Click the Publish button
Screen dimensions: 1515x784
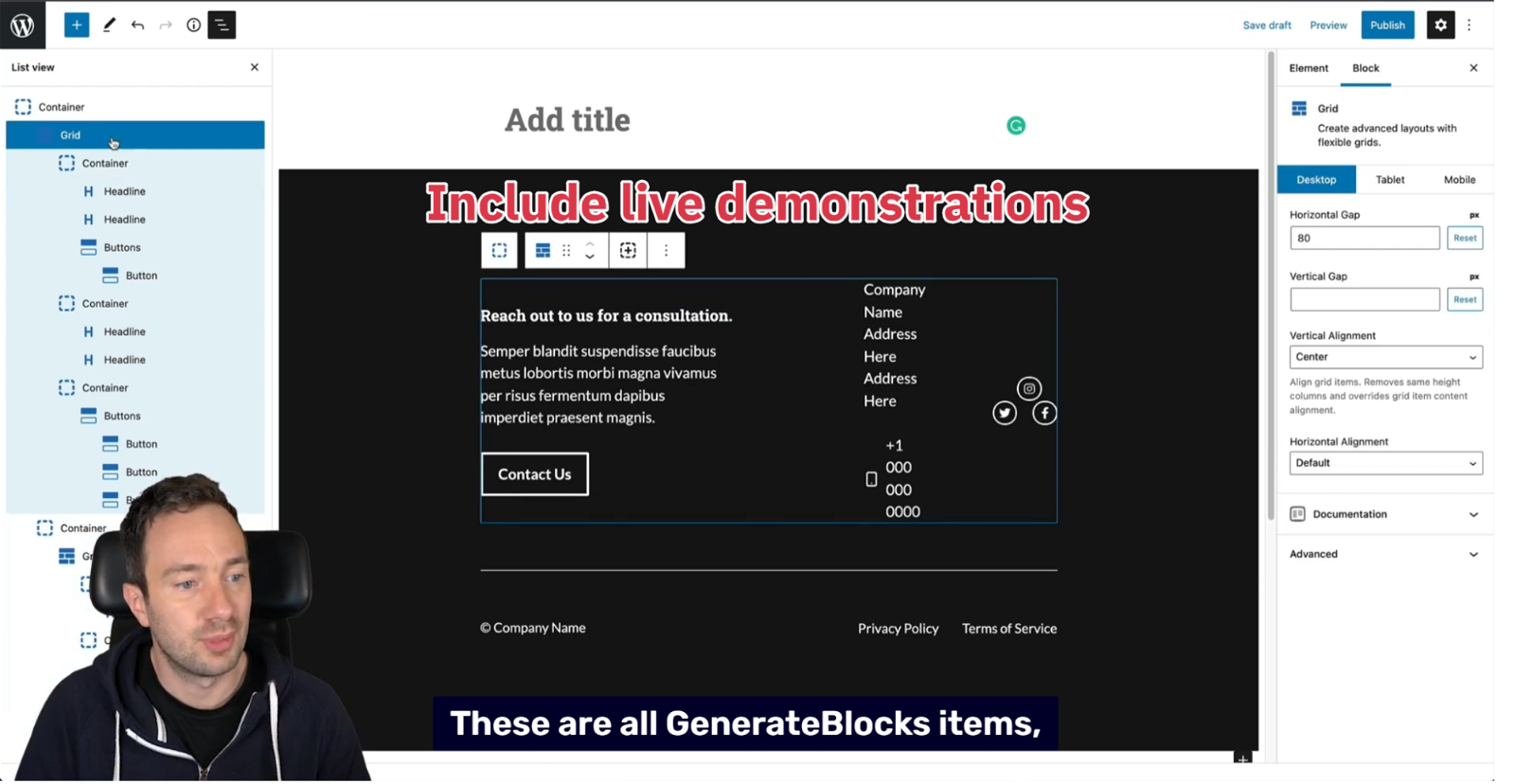[x=1387, y=26]
